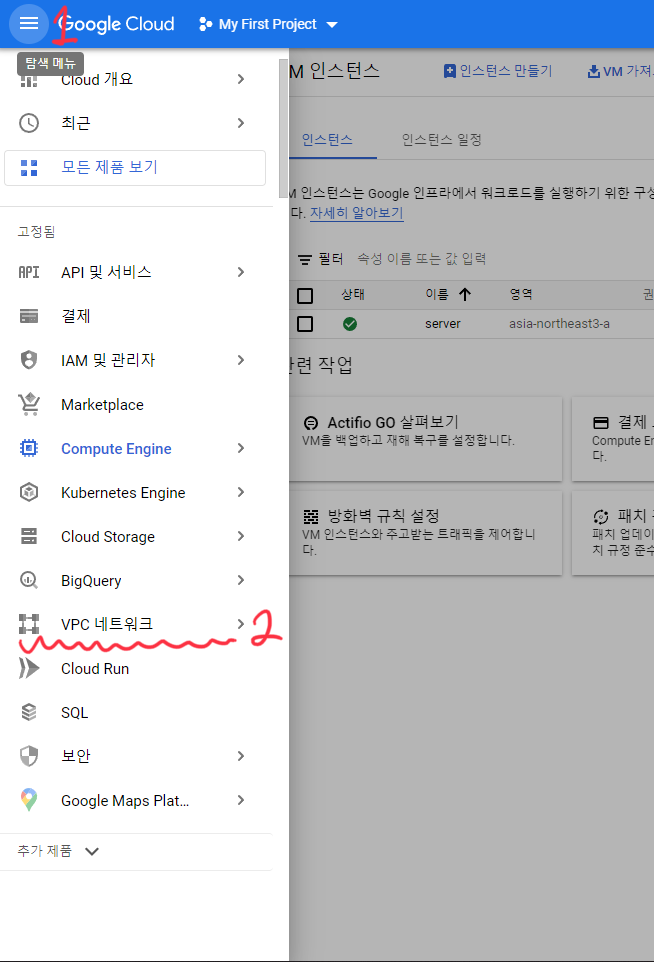Switch to the 인스턴스 tab
The width and height of the screenshot is (654, 962).
327,140
